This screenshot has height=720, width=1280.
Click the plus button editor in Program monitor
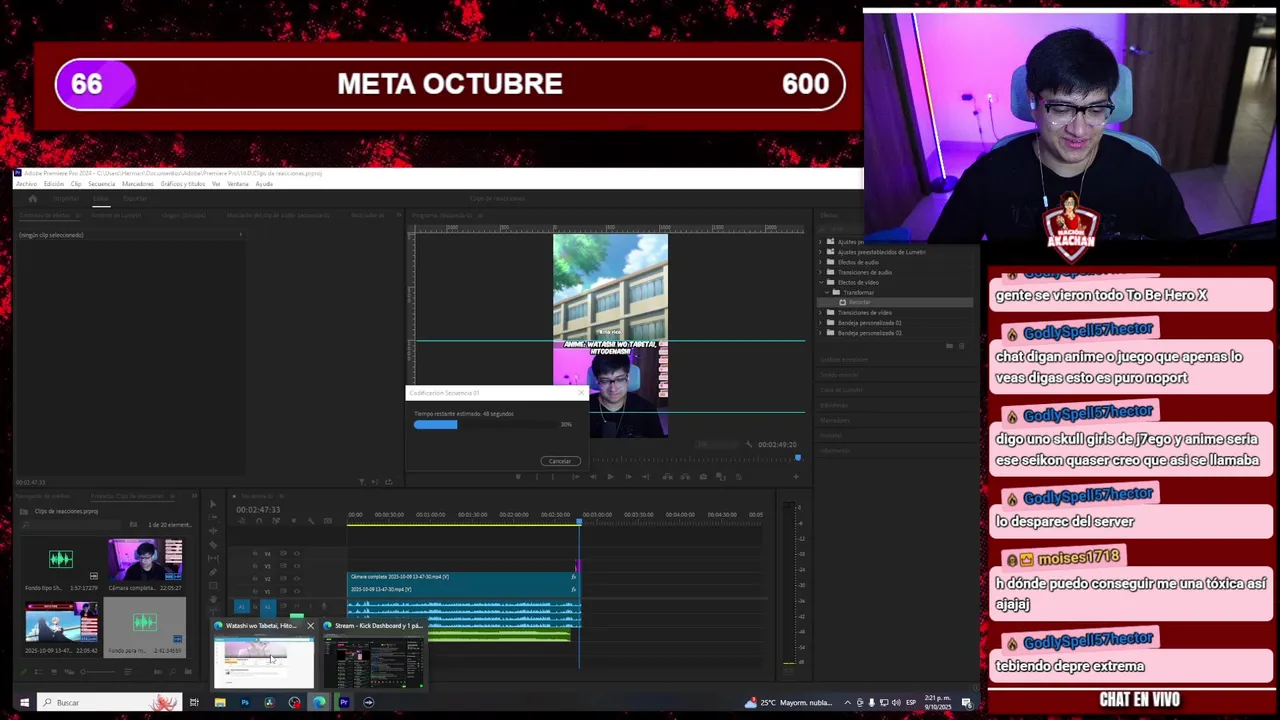tap(796, 476)
